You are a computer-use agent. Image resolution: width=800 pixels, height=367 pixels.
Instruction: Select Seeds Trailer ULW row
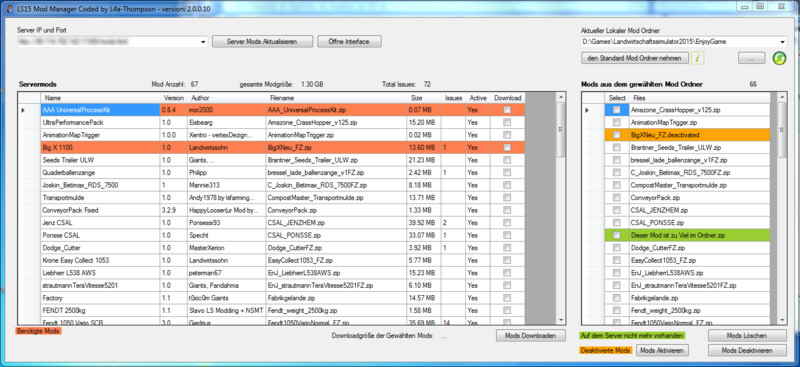click(284, 160)
